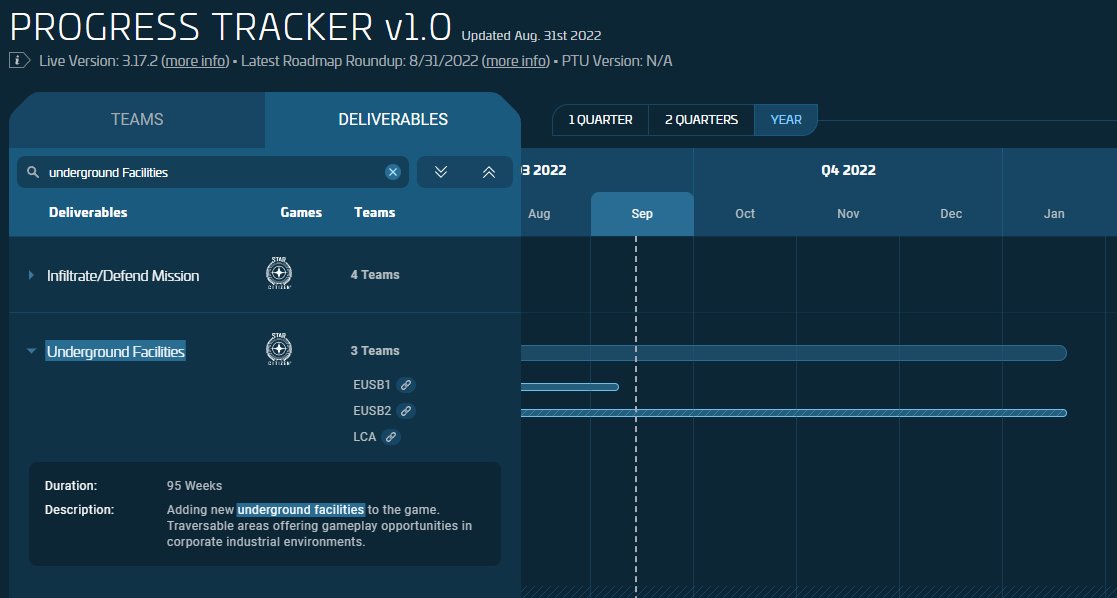Open the EUSB1 team link icon
Screen dimensions: 1117x598
click(x=405, y=385)
